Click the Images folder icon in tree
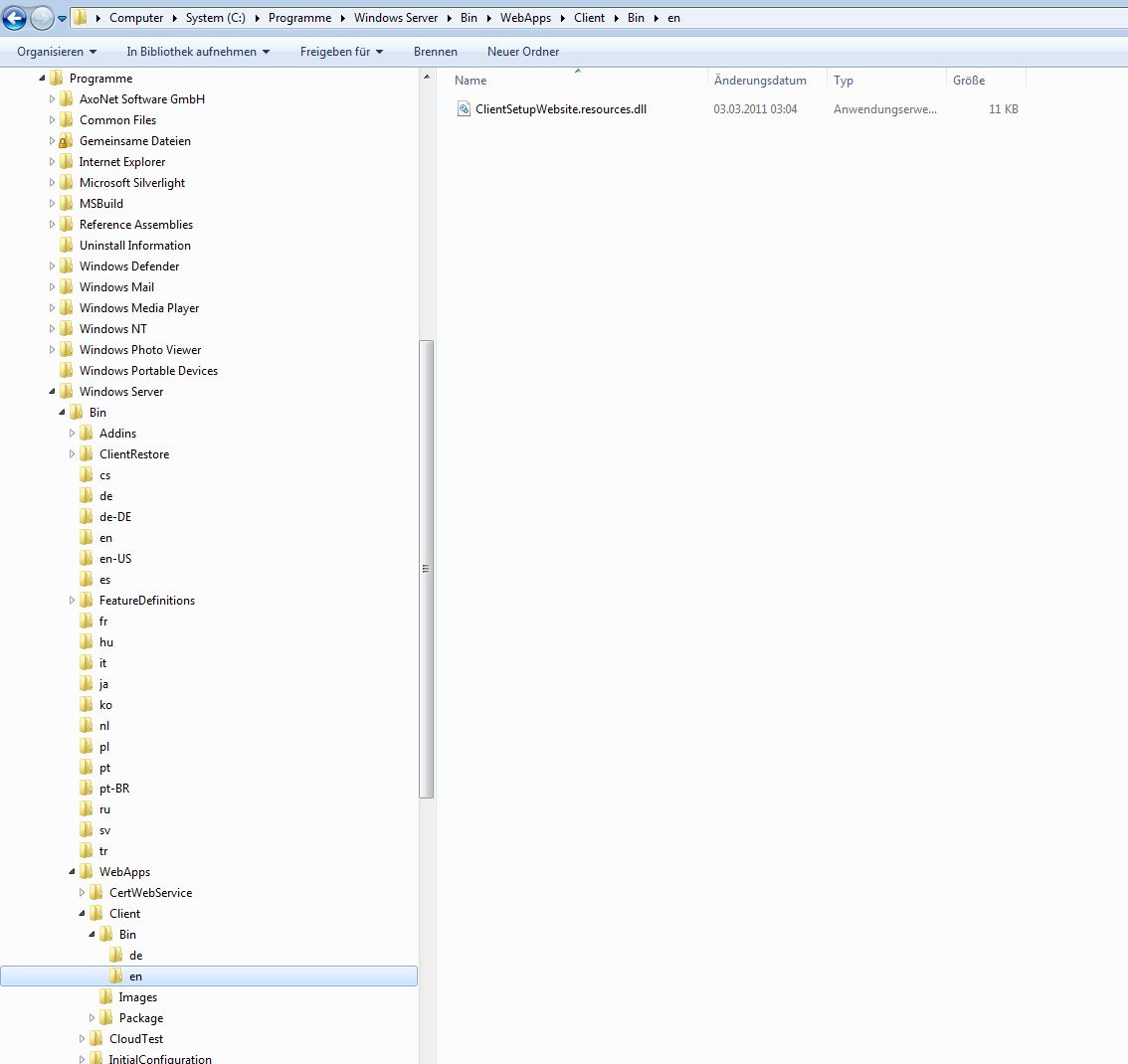This screenshot has height=1064, width=1128. pyautogui.click(x=105, y=997)
